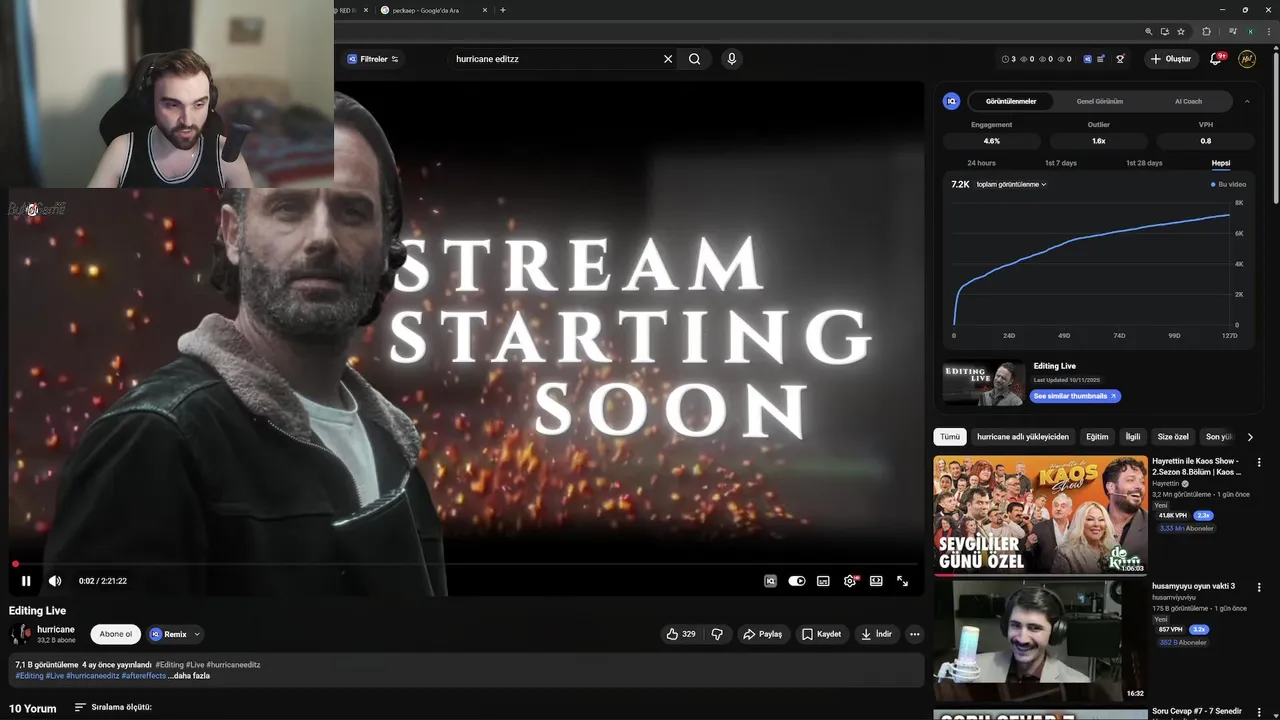This screenshot has width=1280, height=720.
Task: Open options for the Hayrettin ile Kaos Show video
Action: (1259, 463)
